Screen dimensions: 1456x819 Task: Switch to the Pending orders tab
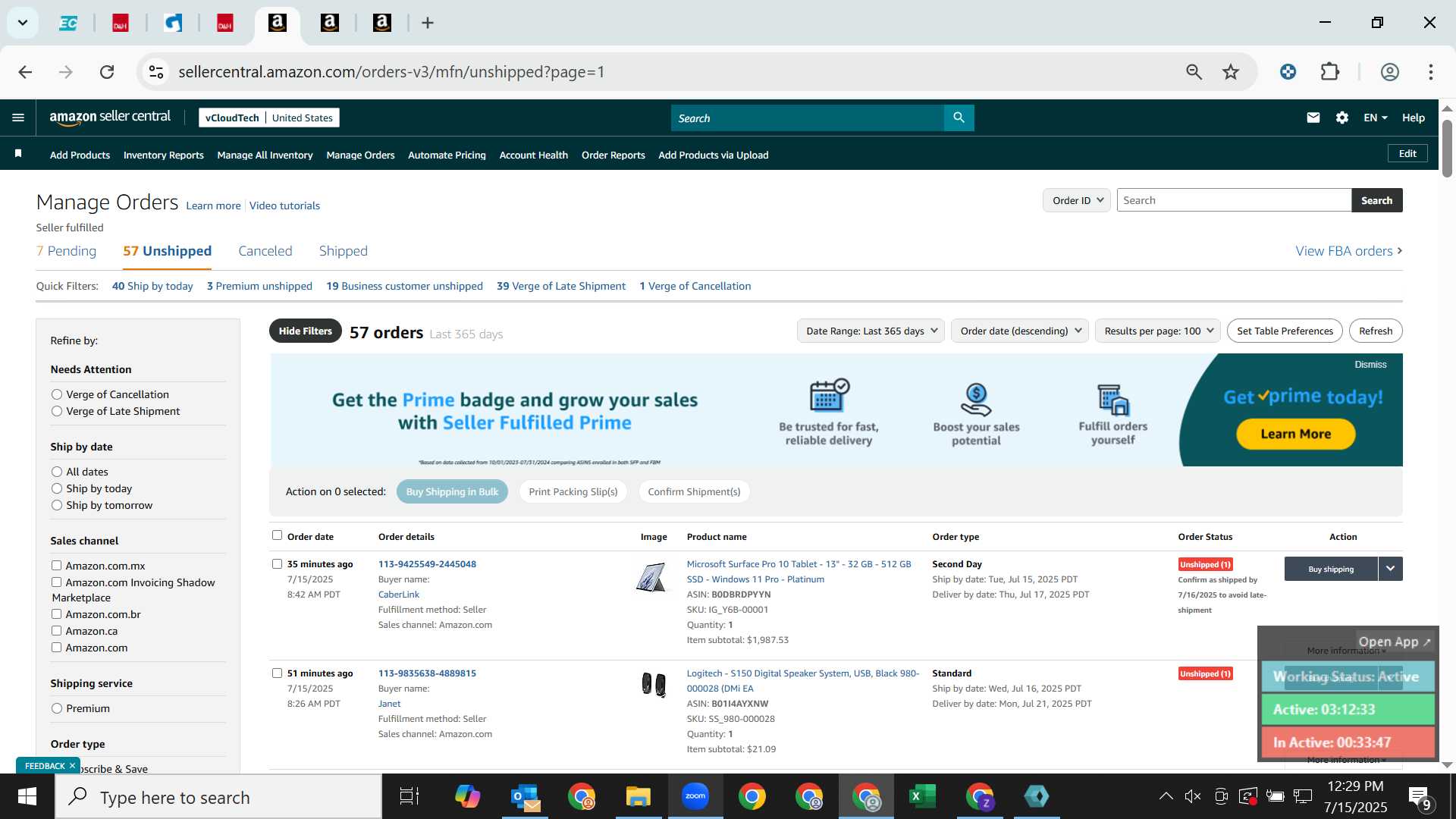[66, 251]
